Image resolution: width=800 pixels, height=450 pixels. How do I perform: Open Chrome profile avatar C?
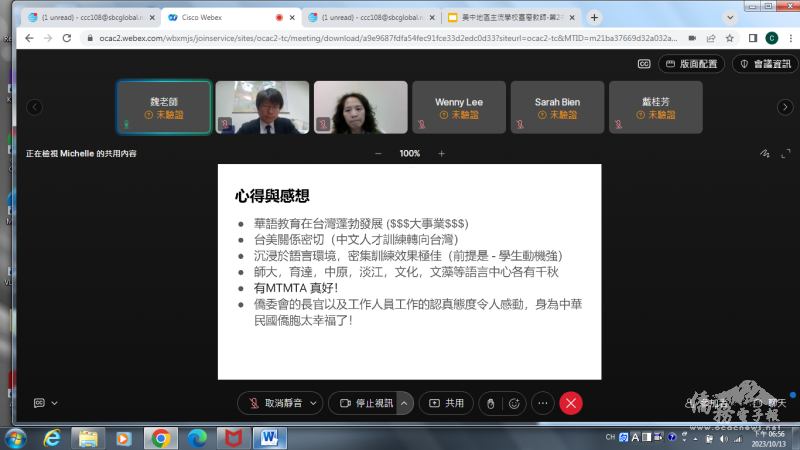coord(771,38)
